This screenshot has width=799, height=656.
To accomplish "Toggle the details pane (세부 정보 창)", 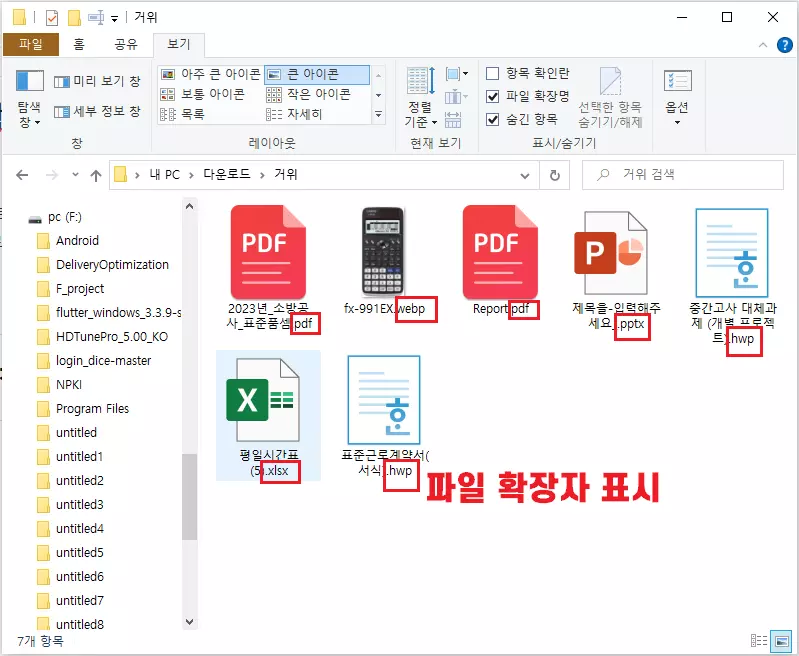I will tap(97, 111).
